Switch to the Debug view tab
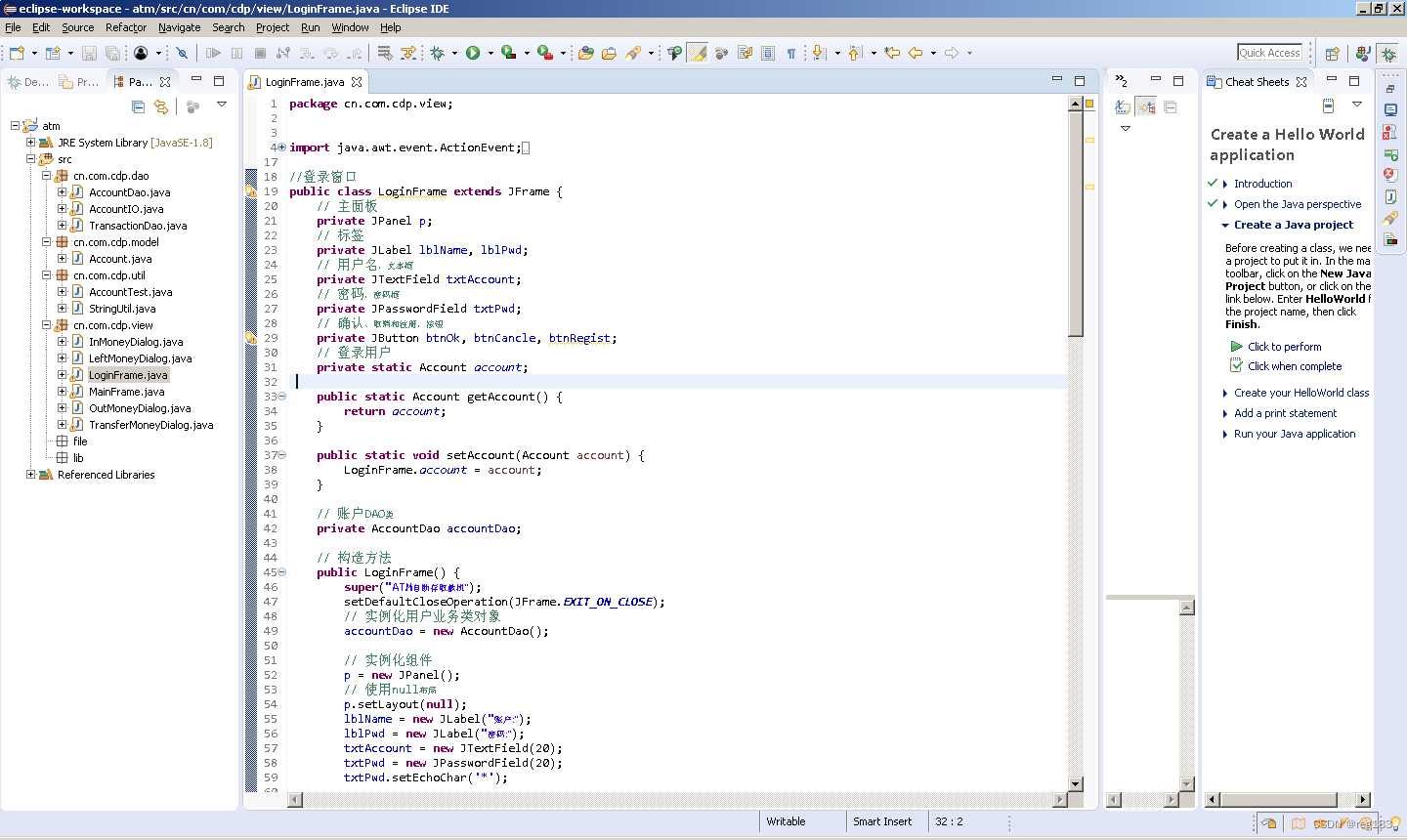 pos(27,82)
